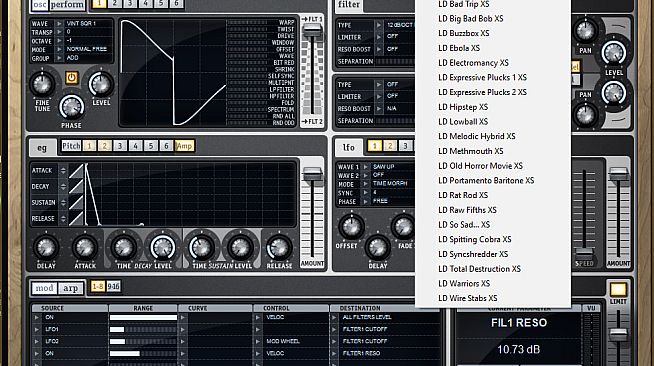Open the oscillator MODE arrow
This screenshot has width=654, height=366.
(x=59, y=50)
